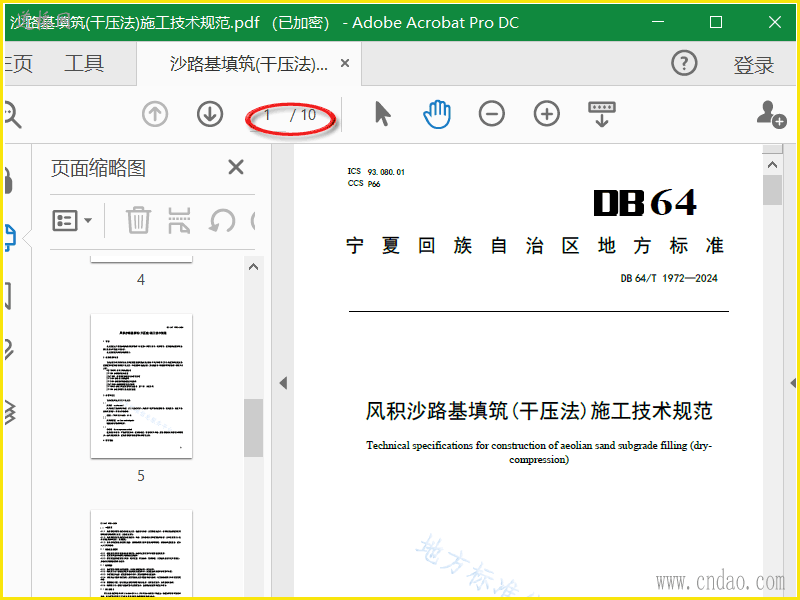The image size is (800, 600).
Task: Open the thumbnail options dropdown menu
Action: coord(72,220)
